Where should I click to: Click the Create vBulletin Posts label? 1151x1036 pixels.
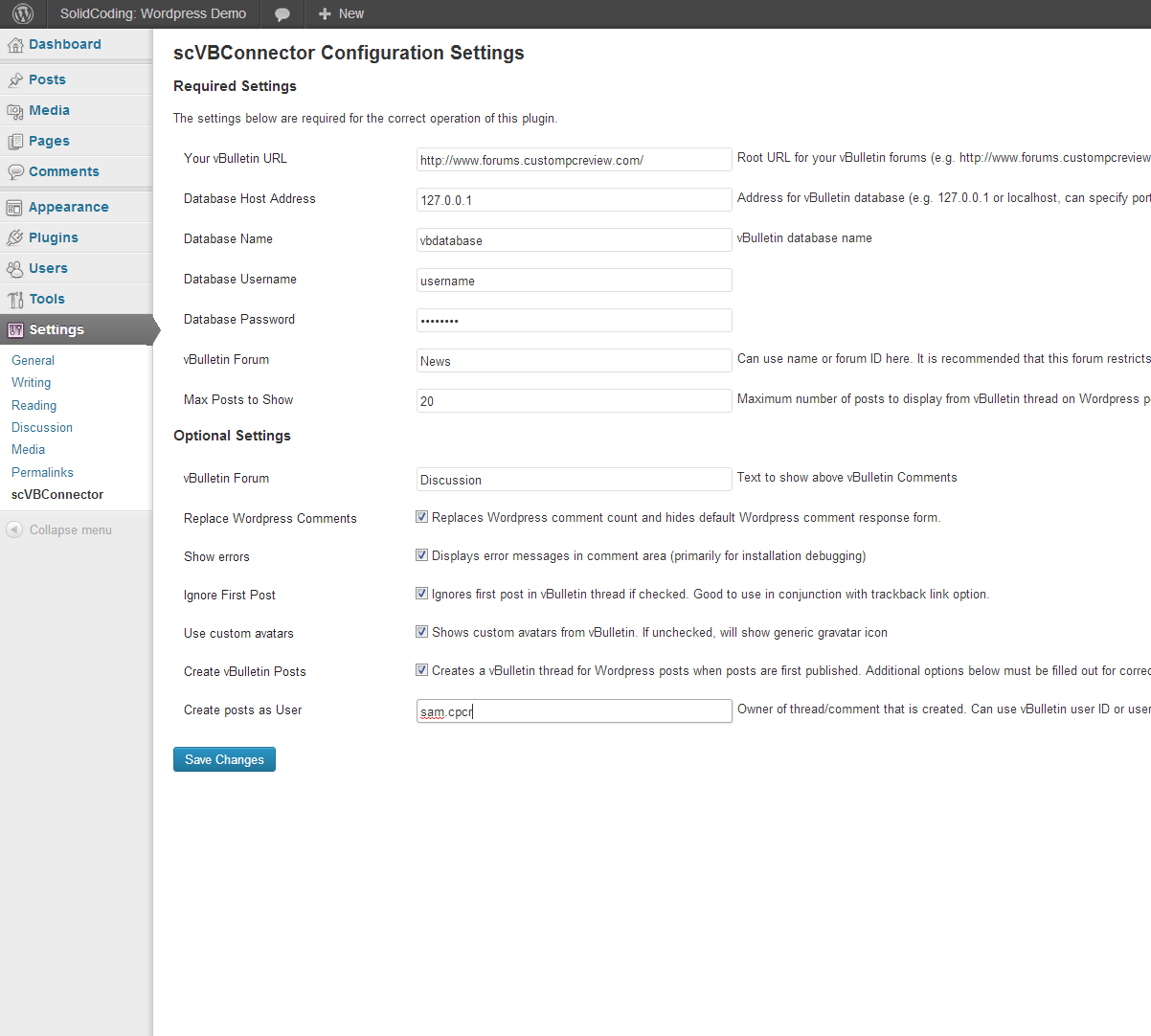point(245,671)
